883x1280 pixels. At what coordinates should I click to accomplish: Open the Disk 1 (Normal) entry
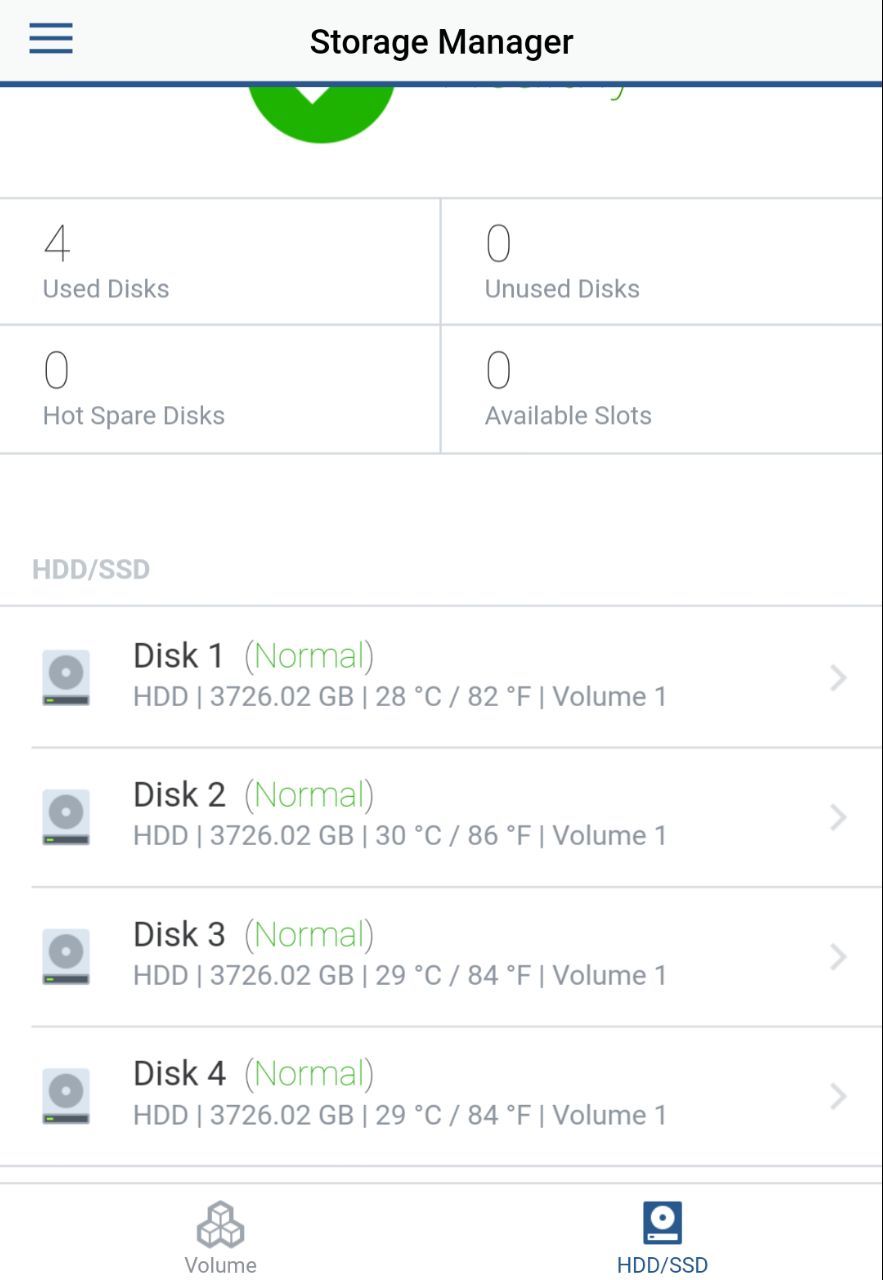(441, 677)
